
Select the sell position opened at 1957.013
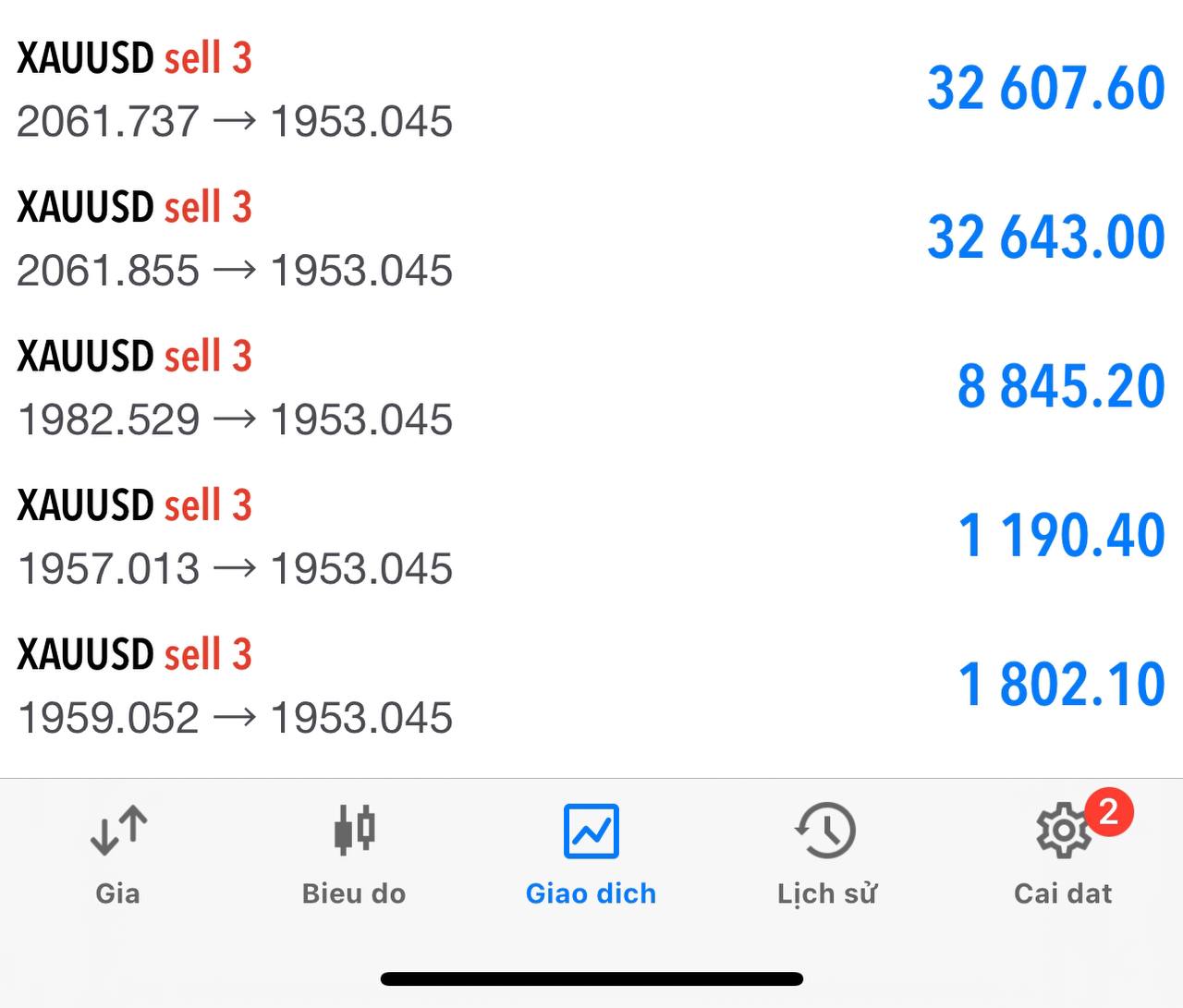pyautogui.click(x=591, y=536)
